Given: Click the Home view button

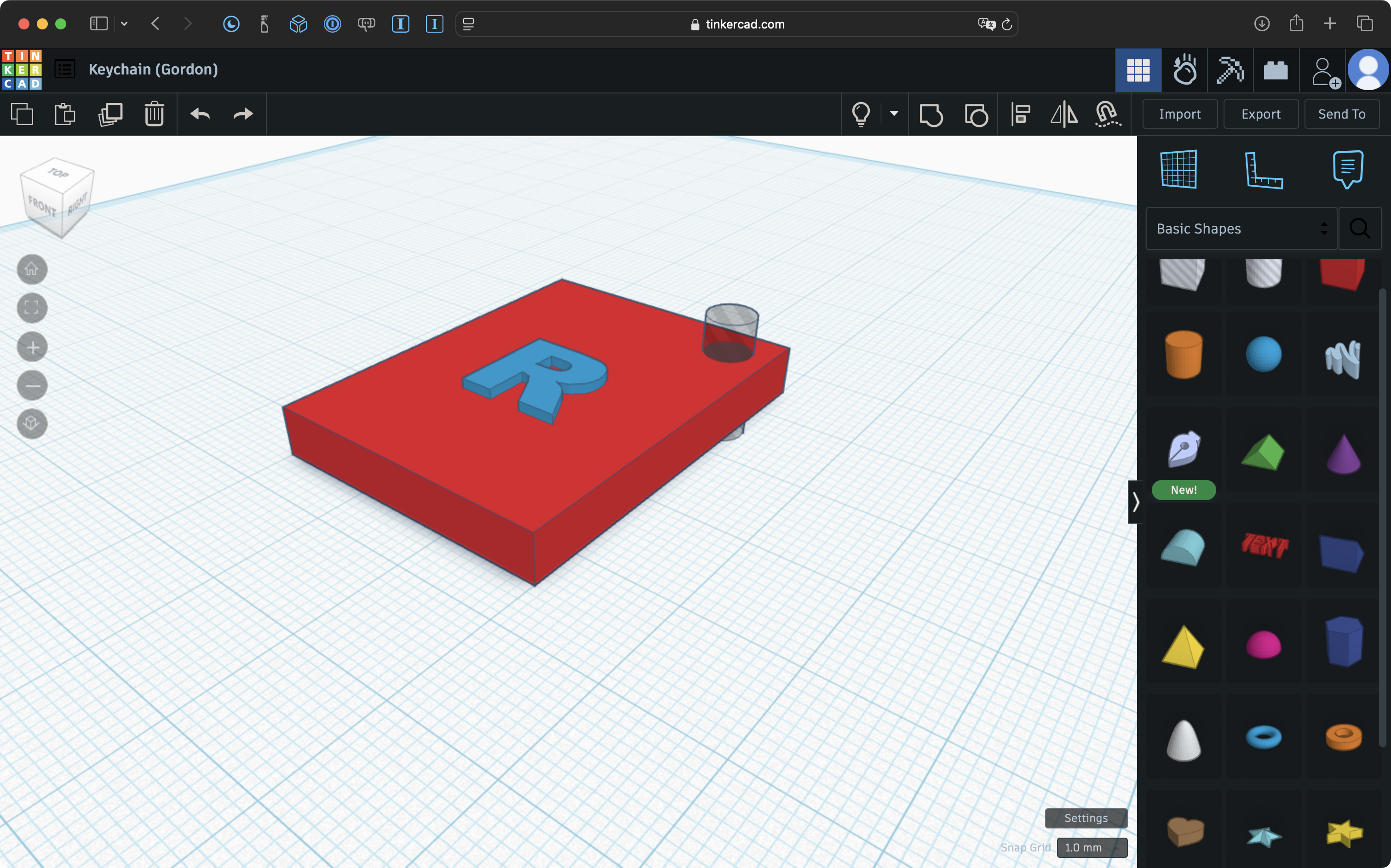Looking at the screenshot, I should click(32, 269).
